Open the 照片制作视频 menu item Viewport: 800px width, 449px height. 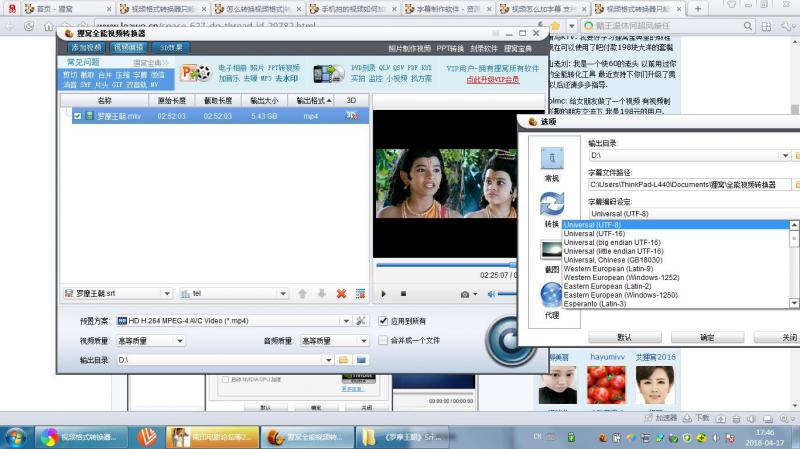click(409, 48)
